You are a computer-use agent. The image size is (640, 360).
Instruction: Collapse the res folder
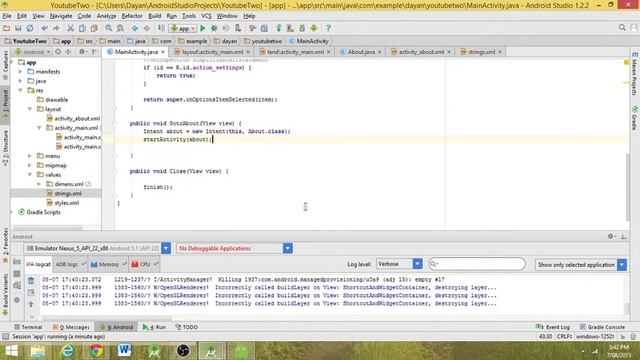click(x=20, y=90)
